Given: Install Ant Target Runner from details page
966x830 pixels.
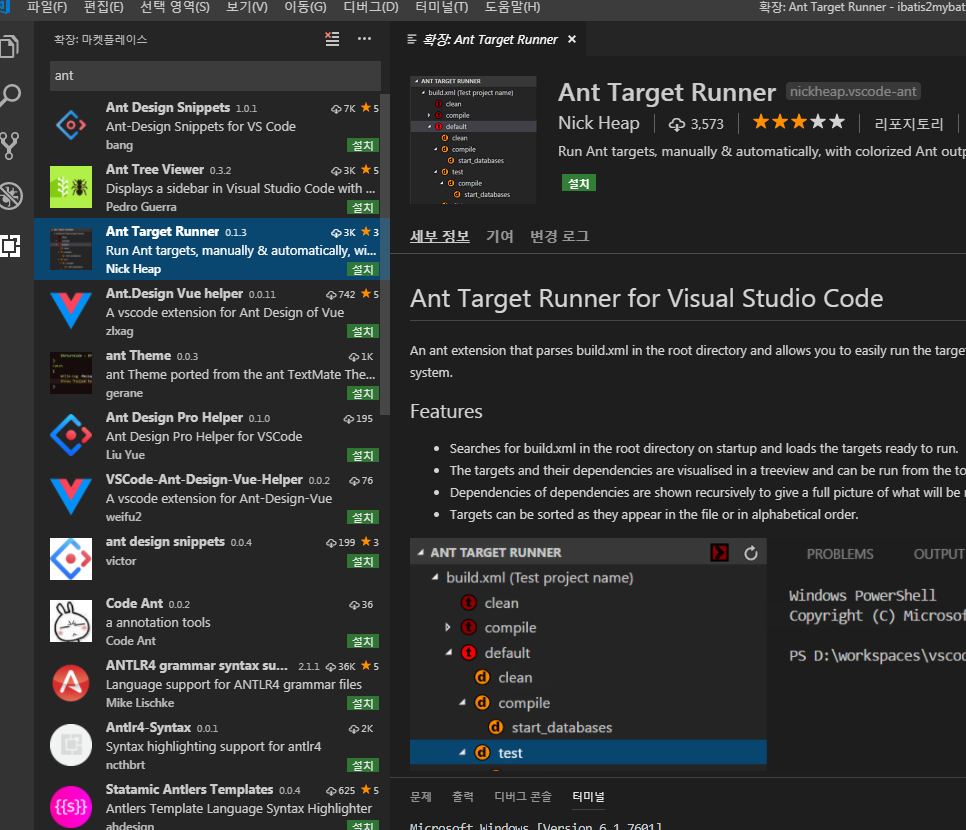Looking at the screenshot, I should tap(578, 183).
